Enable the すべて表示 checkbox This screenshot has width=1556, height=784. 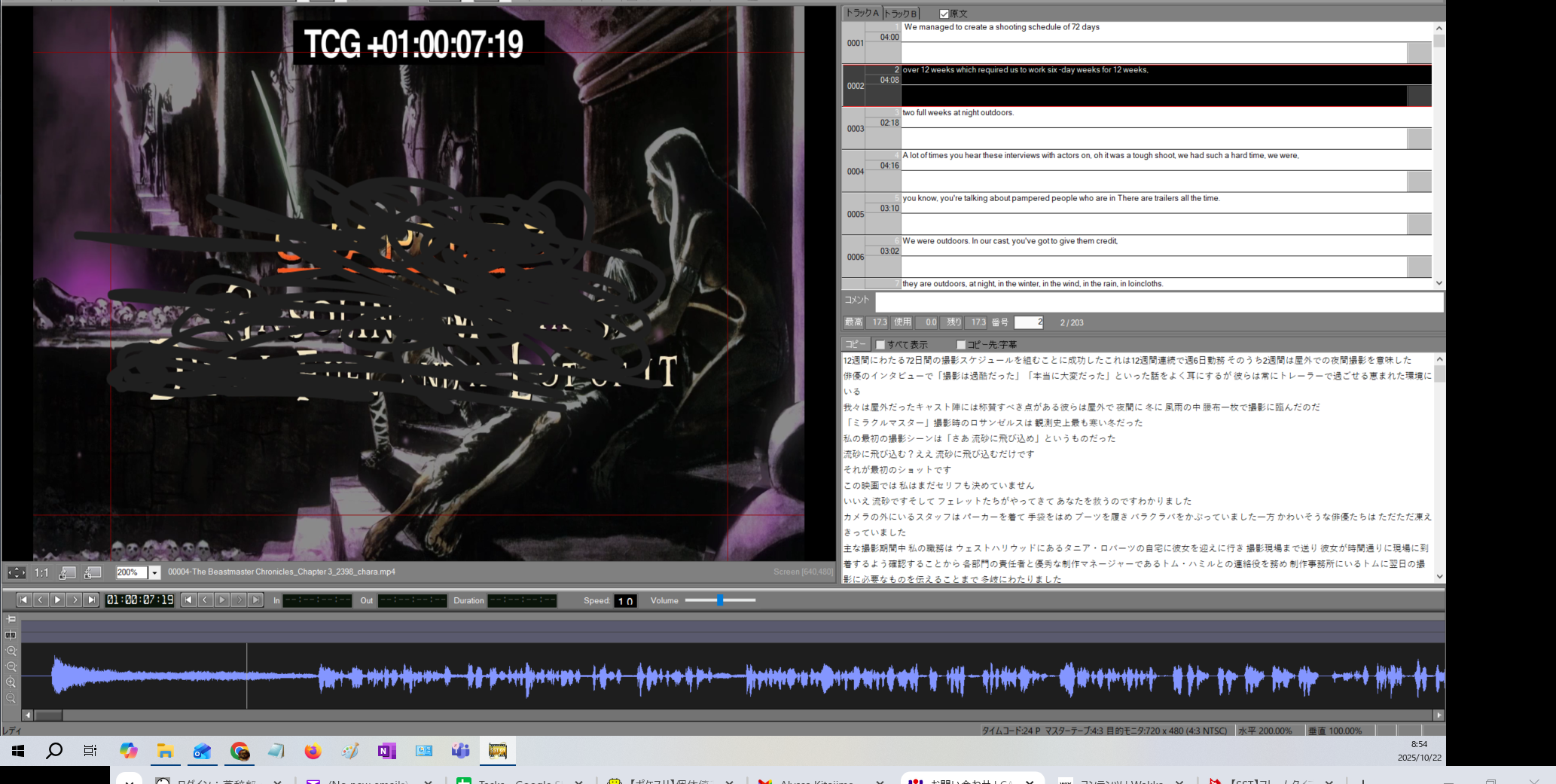click(x=880, y=345)
